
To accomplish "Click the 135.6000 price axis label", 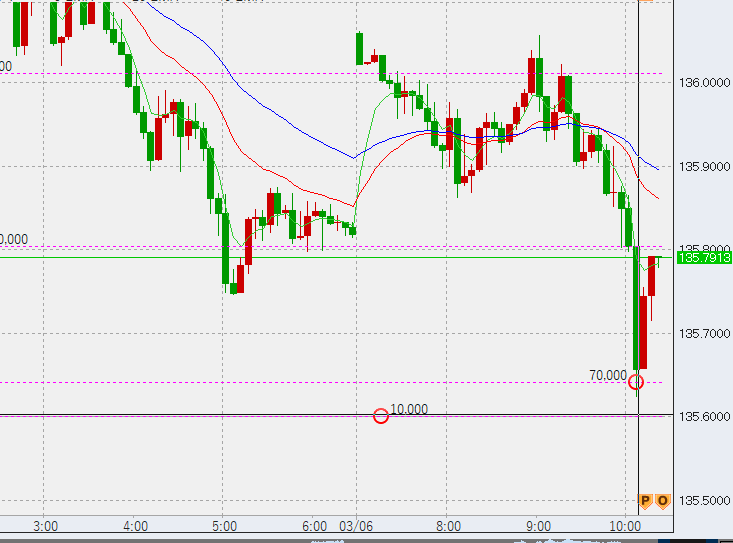I will [x=704, y=416].
